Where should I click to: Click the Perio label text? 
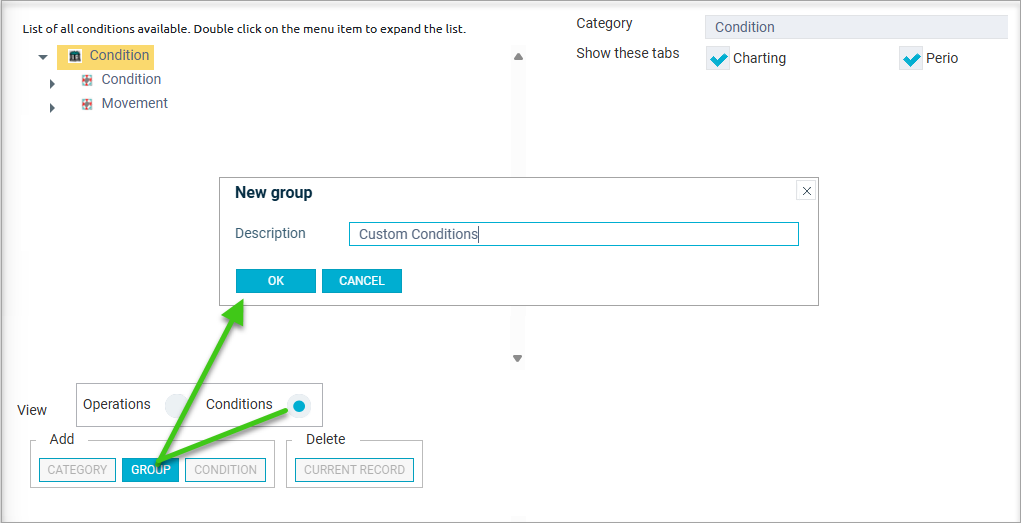coord(942,59)
